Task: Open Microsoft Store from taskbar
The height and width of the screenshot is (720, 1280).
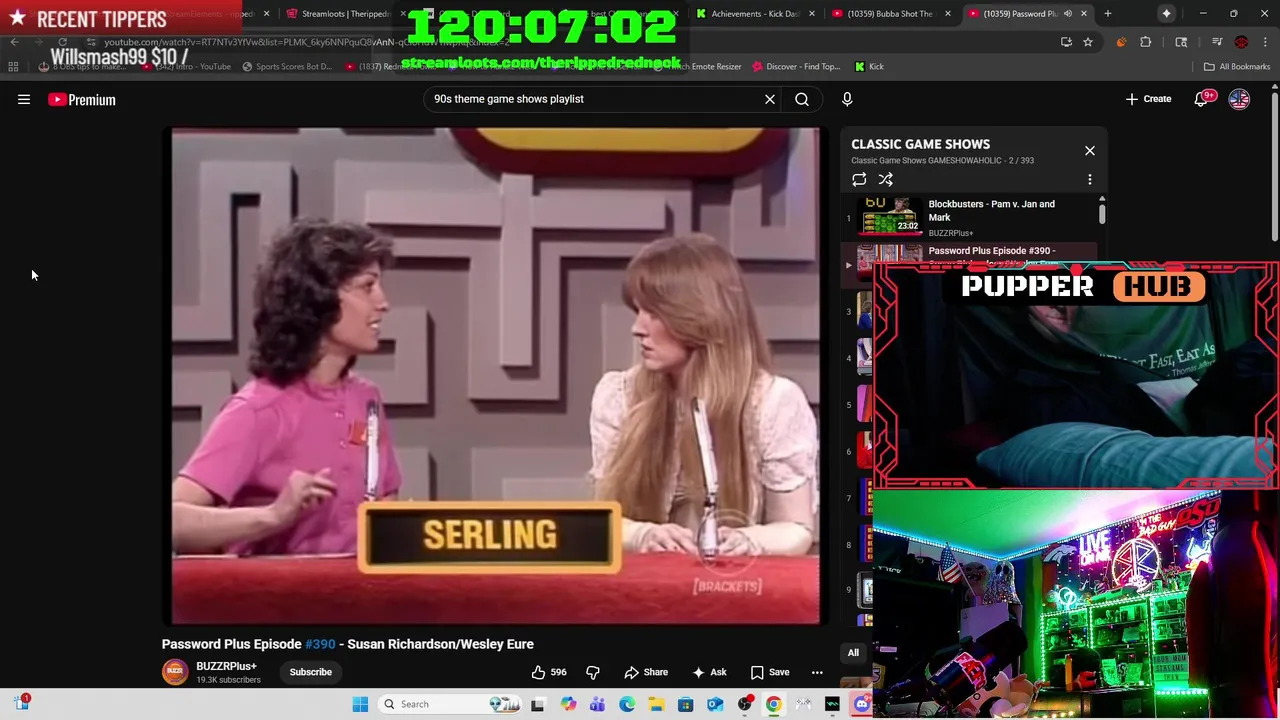Action: 685,704
